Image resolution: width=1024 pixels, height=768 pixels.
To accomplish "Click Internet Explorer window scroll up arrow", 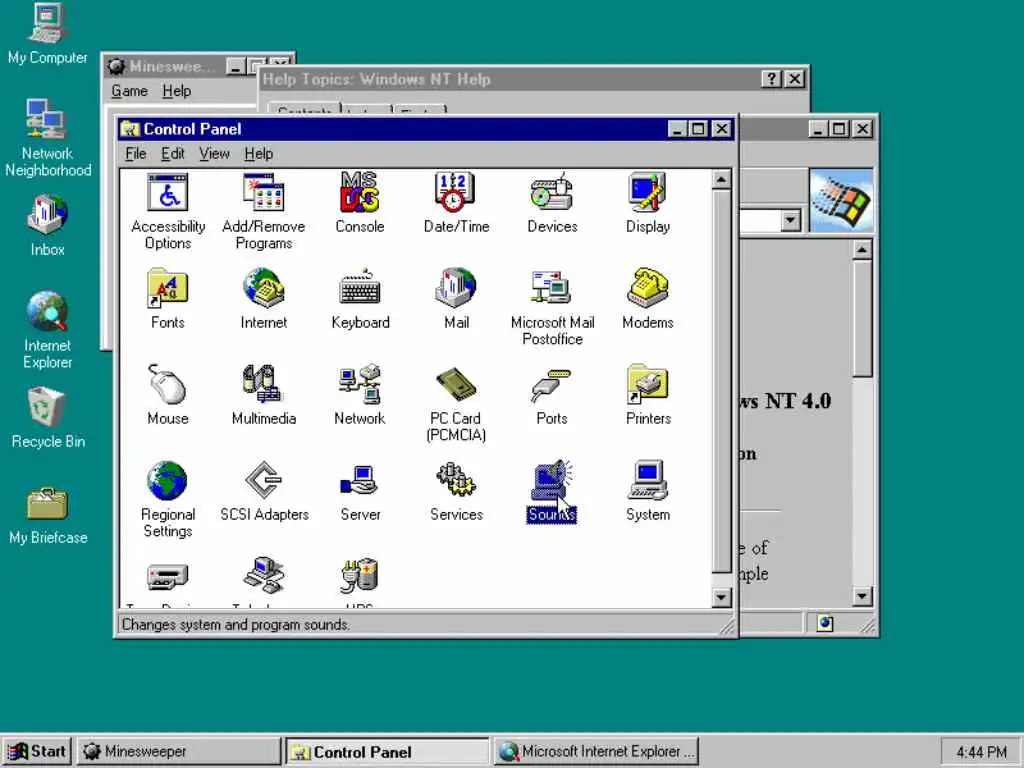I will click(x=862, y=249).
